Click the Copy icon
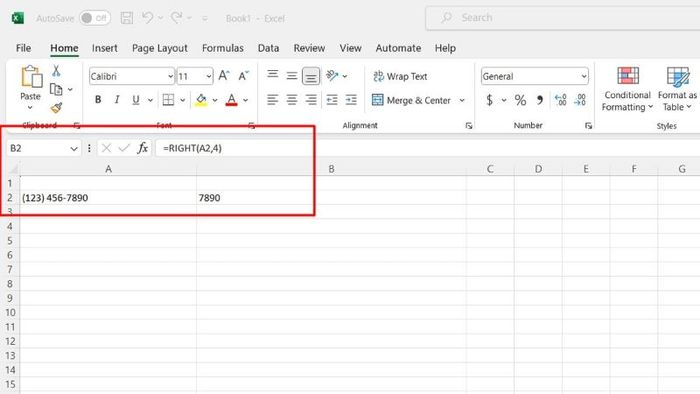700x394 pixels. pyautogui.click(x=56, y=89)
